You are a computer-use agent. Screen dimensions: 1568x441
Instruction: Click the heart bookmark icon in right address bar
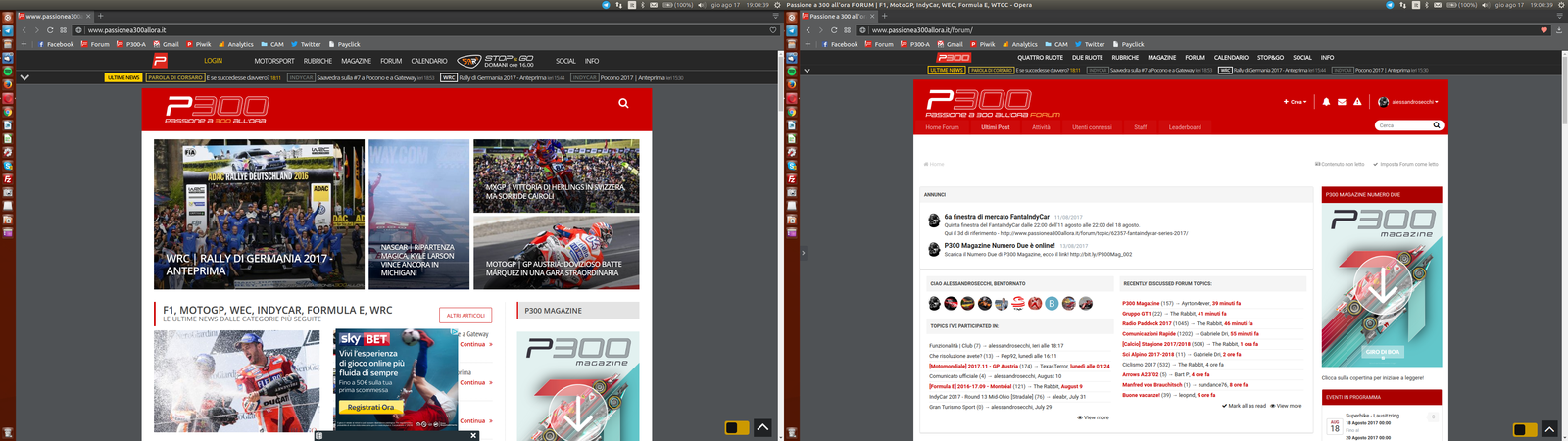[1544, 30]
